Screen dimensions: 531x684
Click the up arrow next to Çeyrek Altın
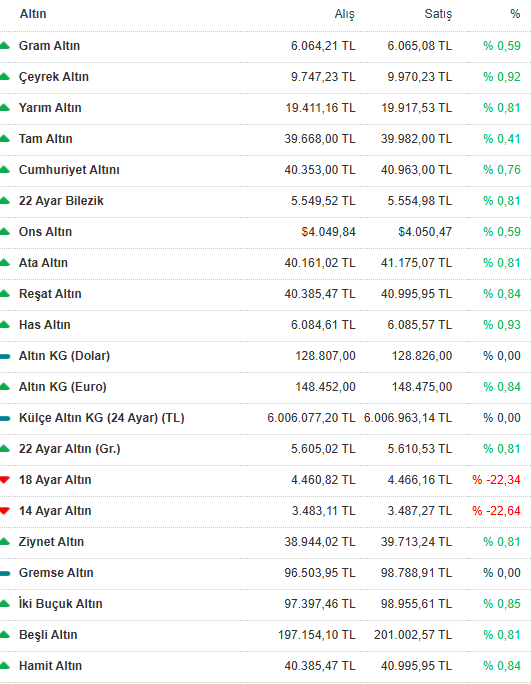pyautogui.click(x=4, y=76)
